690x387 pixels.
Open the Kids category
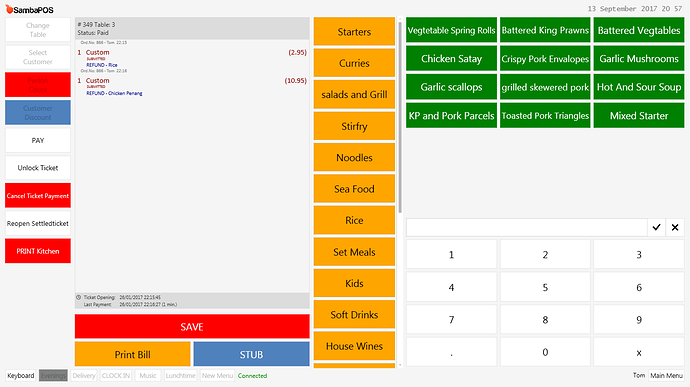click(x=354, y=283)
